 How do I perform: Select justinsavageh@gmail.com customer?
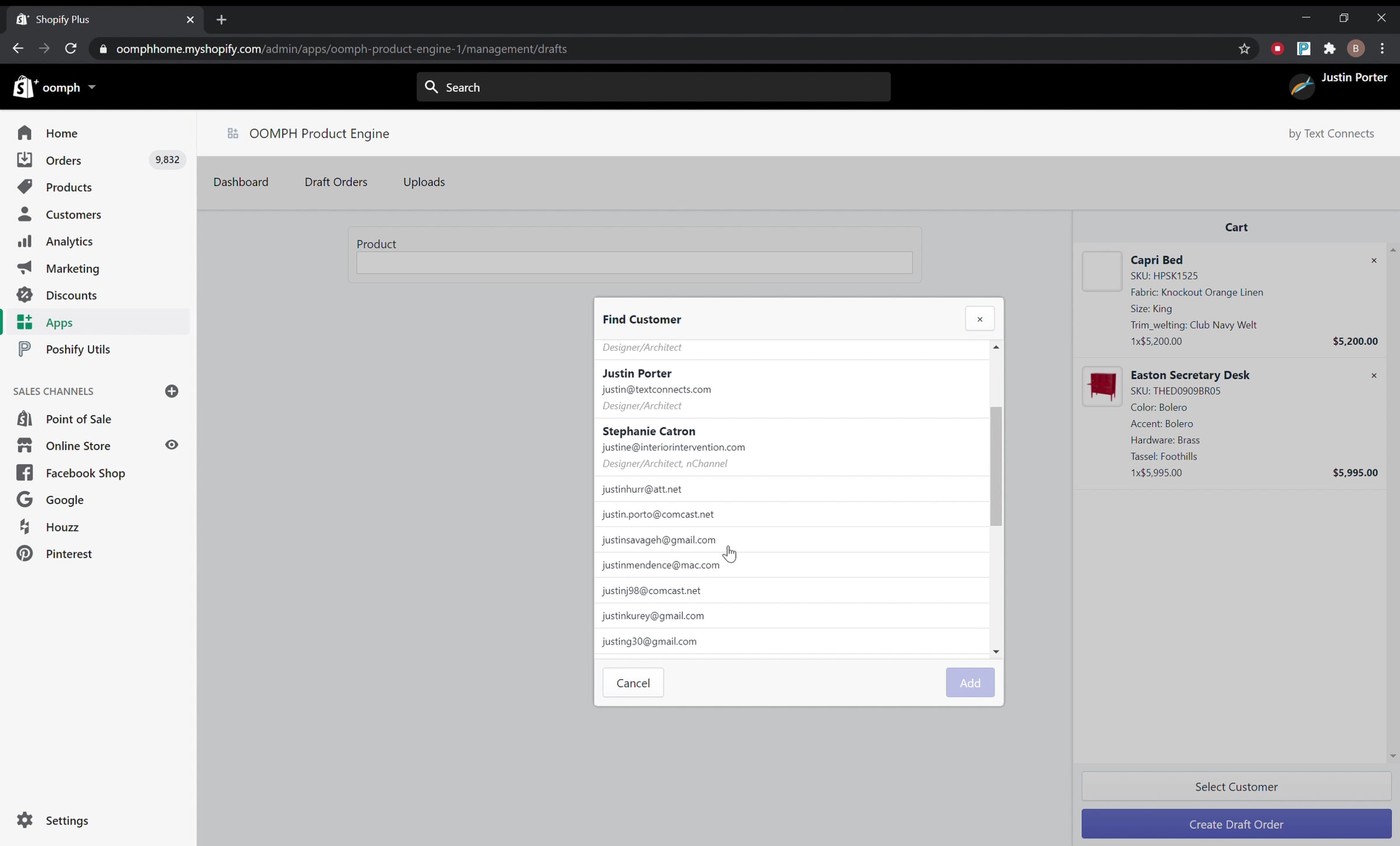(792, 540)
